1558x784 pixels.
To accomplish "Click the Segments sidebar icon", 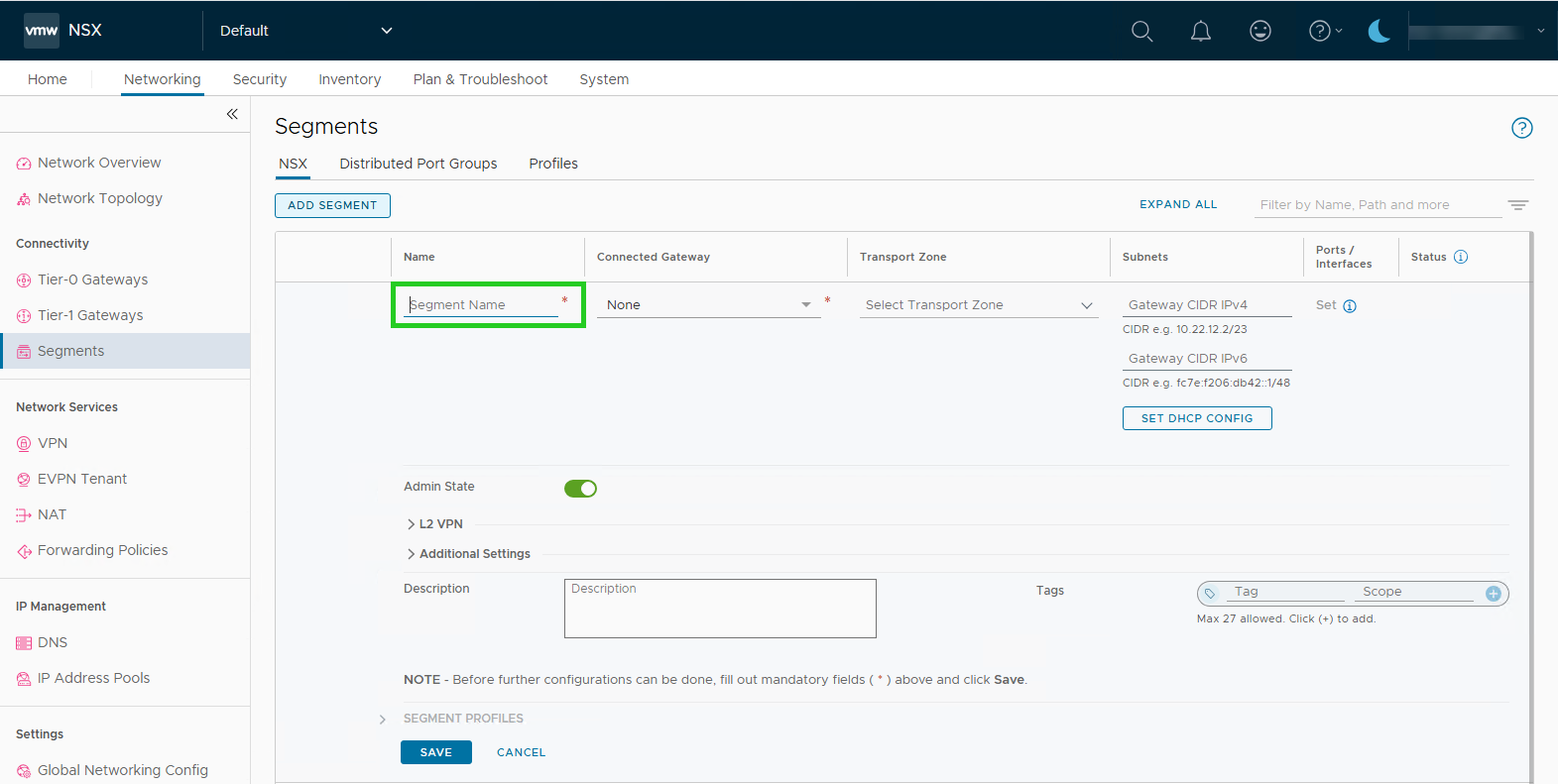I will click(x=24, y=352).
